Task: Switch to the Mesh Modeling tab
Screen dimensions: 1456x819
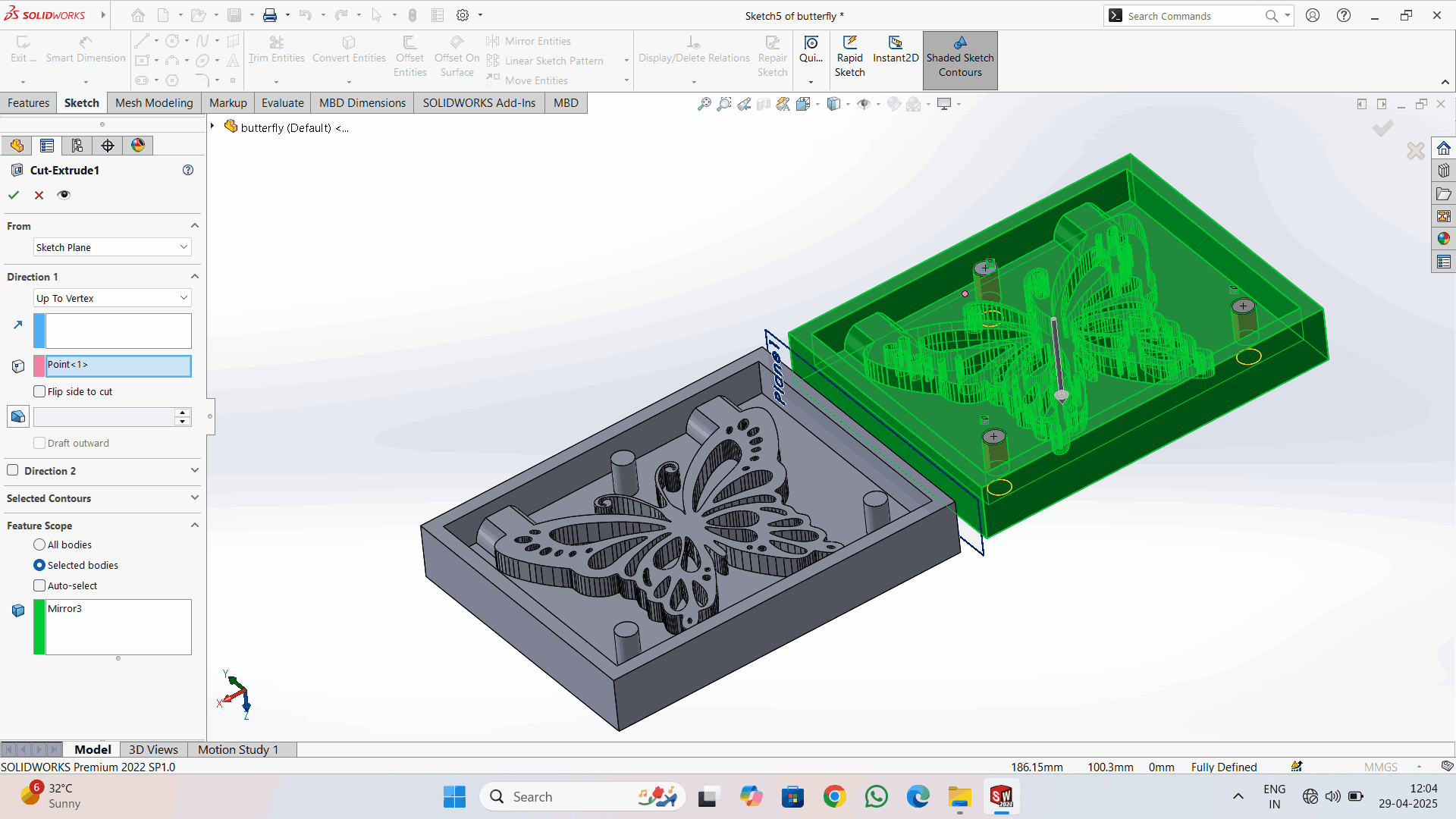Action: click(x=154, y=103)
